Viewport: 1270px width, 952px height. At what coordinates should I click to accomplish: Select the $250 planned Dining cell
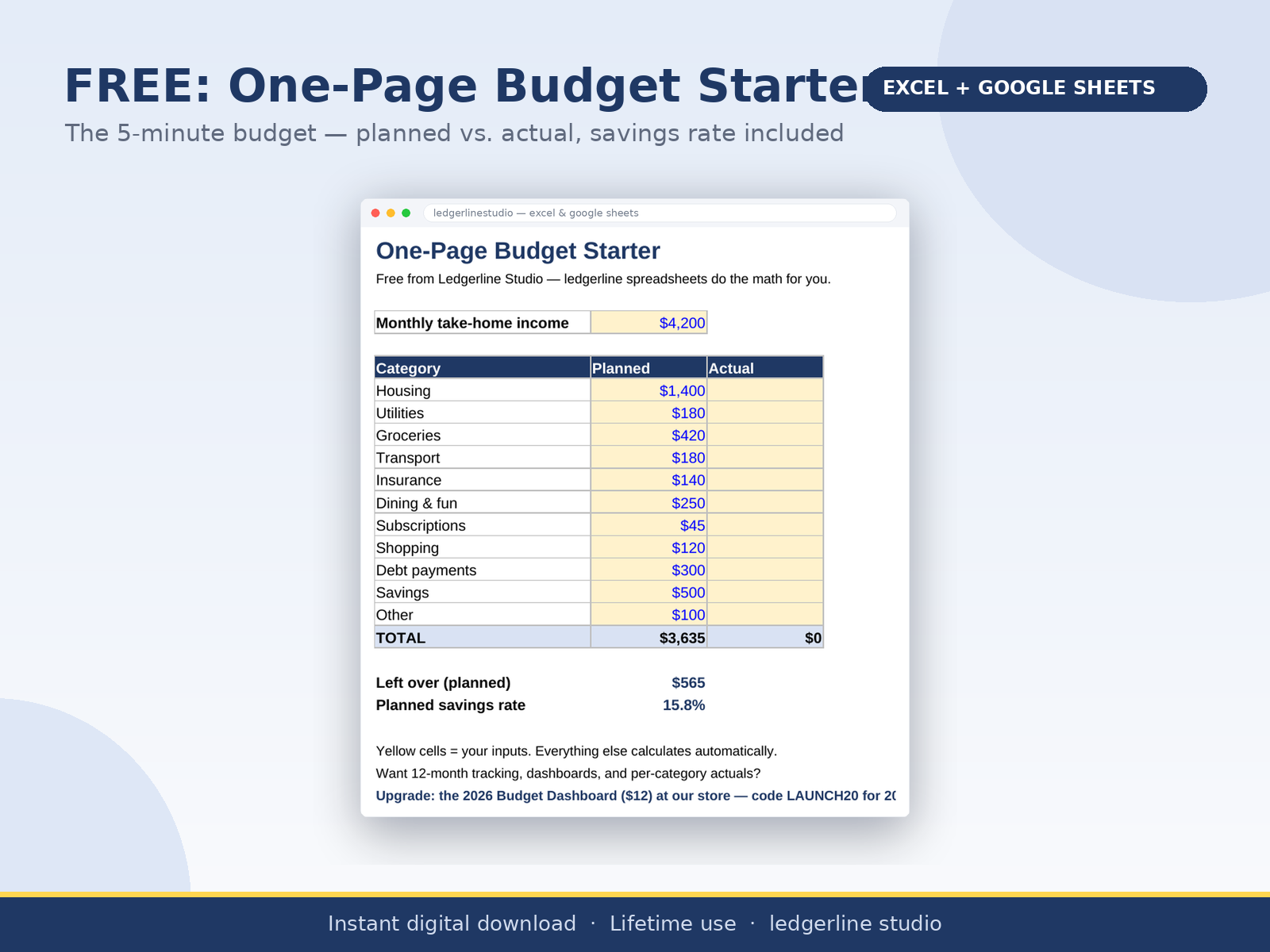point(648,503)
